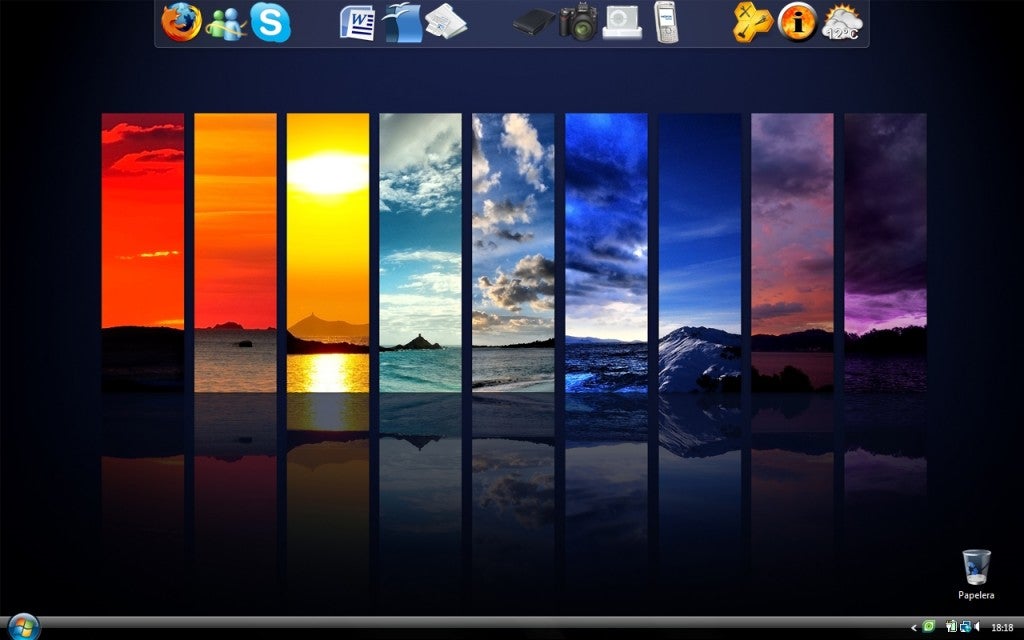The width and height of the screenshot is (1024, 640).
Task: Open Microsoft Word dock icon
Action: pyautogui.click(x=358, y=24)
